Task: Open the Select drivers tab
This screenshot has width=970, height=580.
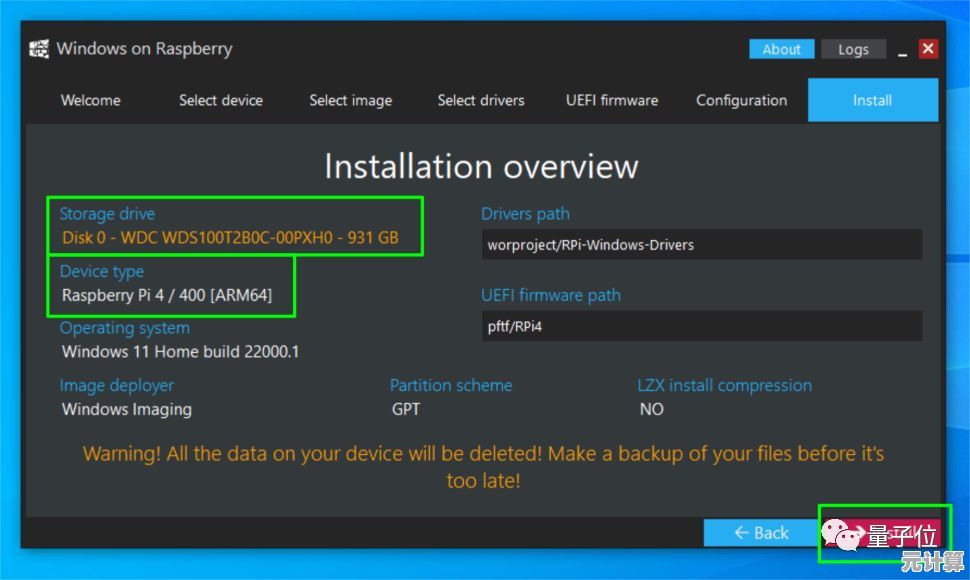Action: 481,100
